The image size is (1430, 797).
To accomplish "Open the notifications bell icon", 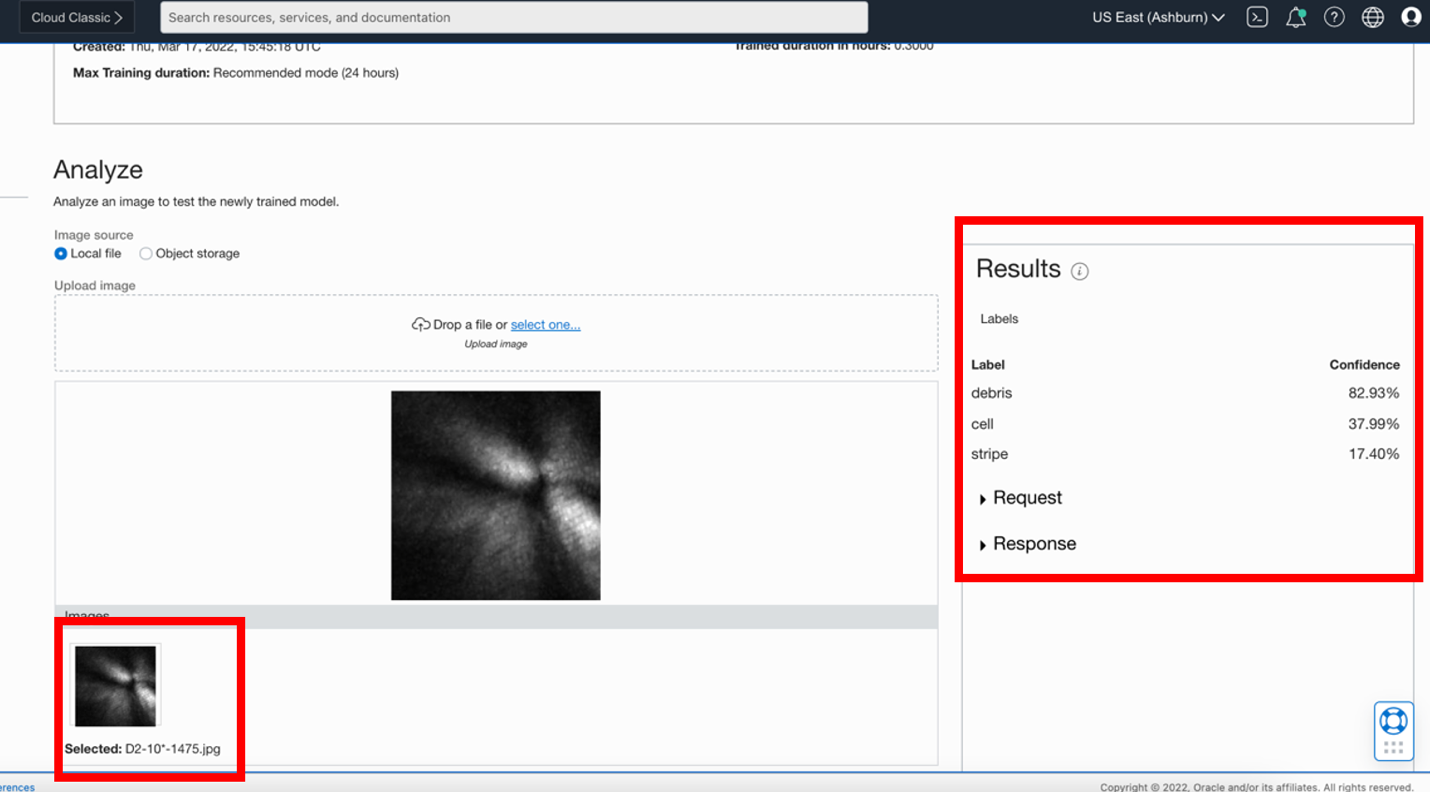I will pos(1295,17).
